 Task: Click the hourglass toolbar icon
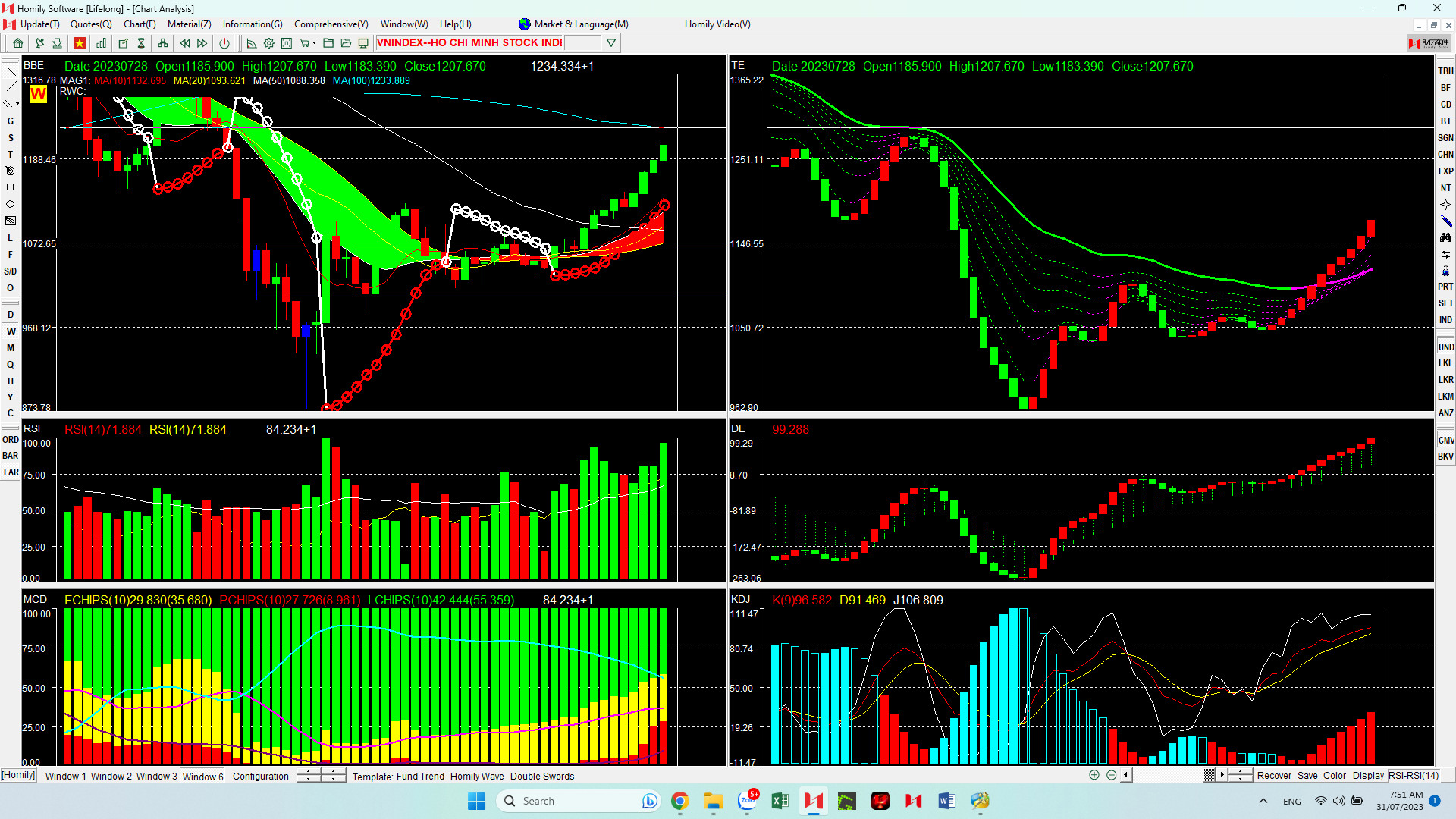click(141, 43)
